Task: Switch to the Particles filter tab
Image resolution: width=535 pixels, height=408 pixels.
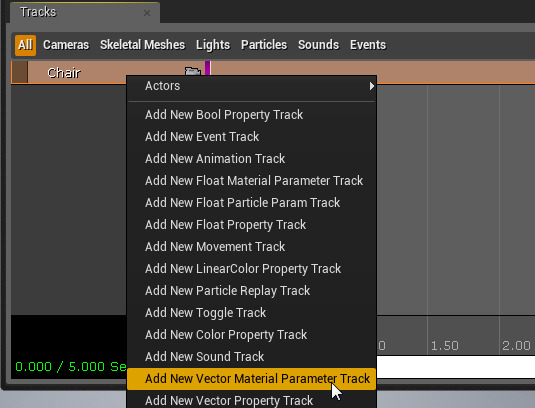Action: (264, 45)
